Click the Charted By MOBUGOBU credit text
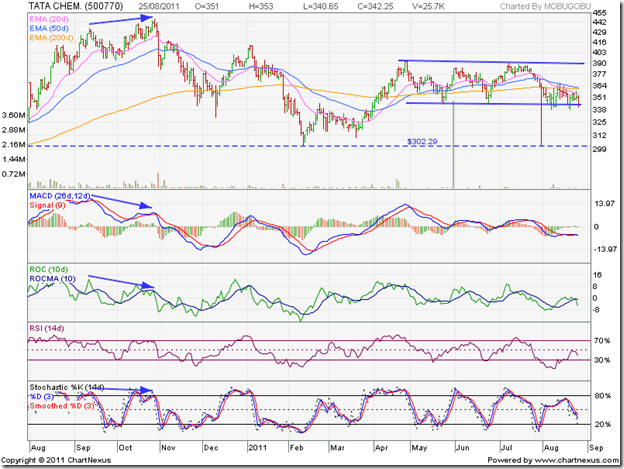This screenshot has height=469, width=624. coord(545,6)
